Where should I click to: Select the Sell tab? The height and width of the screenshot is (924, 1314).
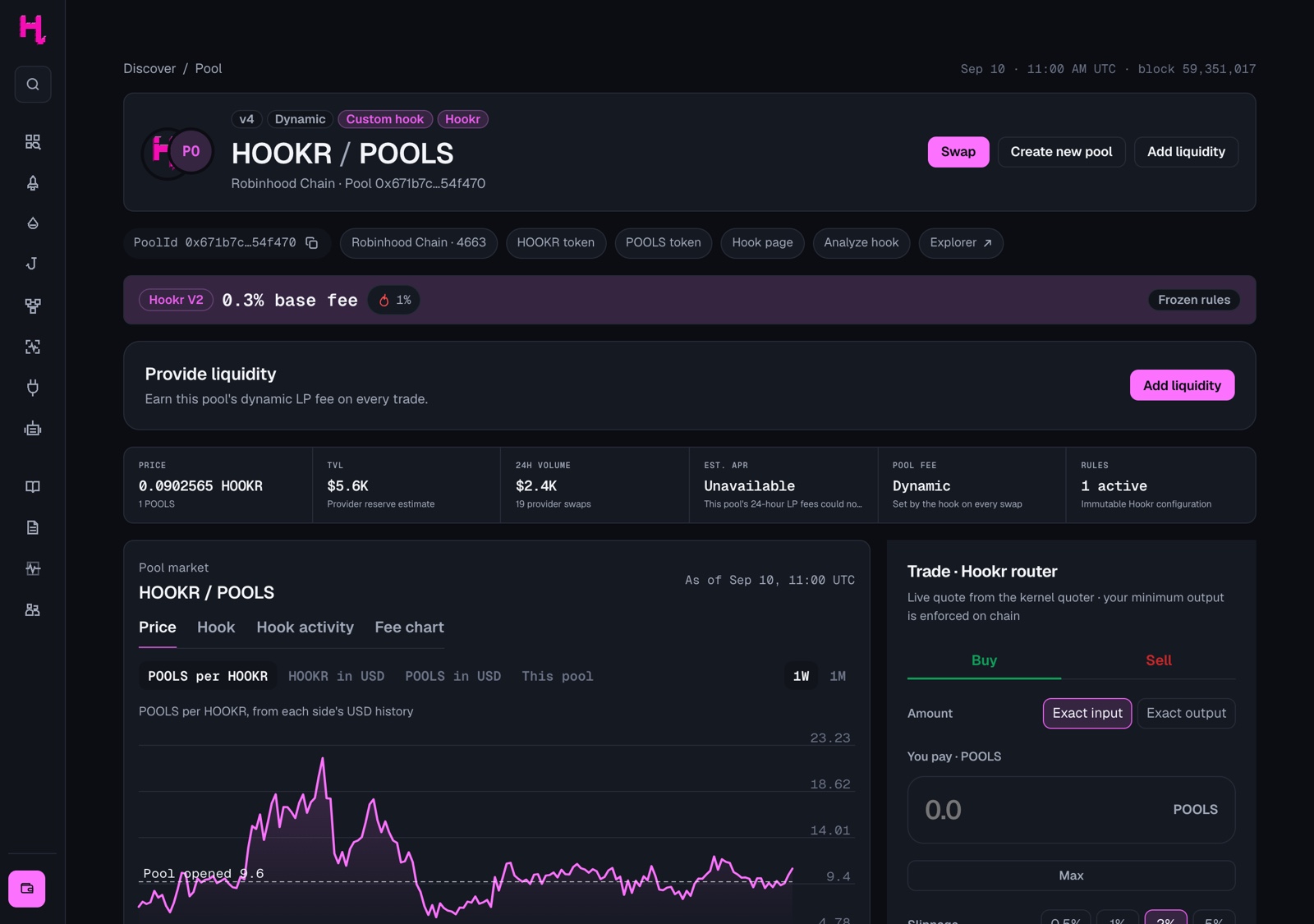pos(1159,660)
